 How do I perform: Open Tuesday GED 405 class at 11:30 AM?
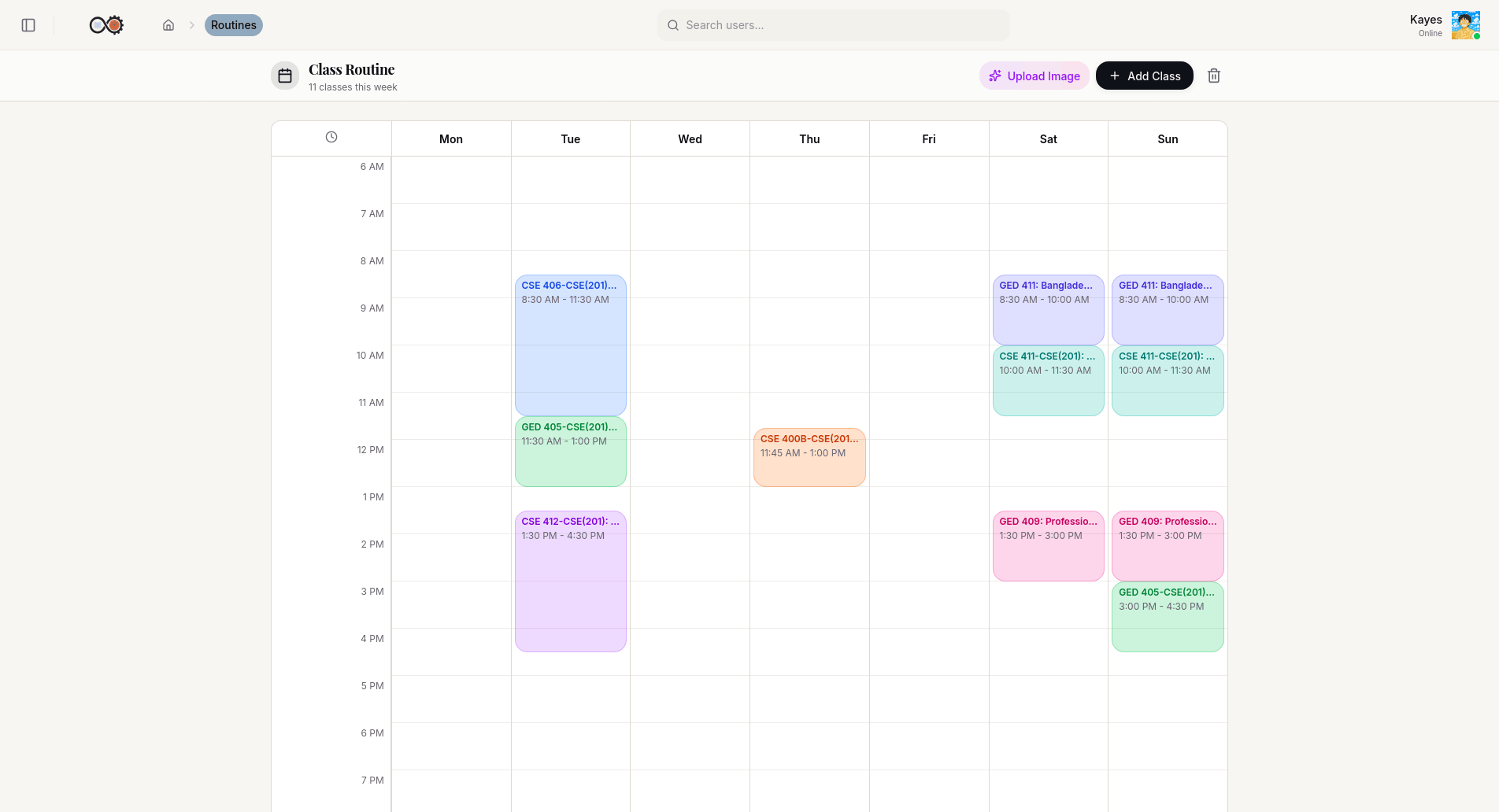pyautogui.click(x=571, y=452)
